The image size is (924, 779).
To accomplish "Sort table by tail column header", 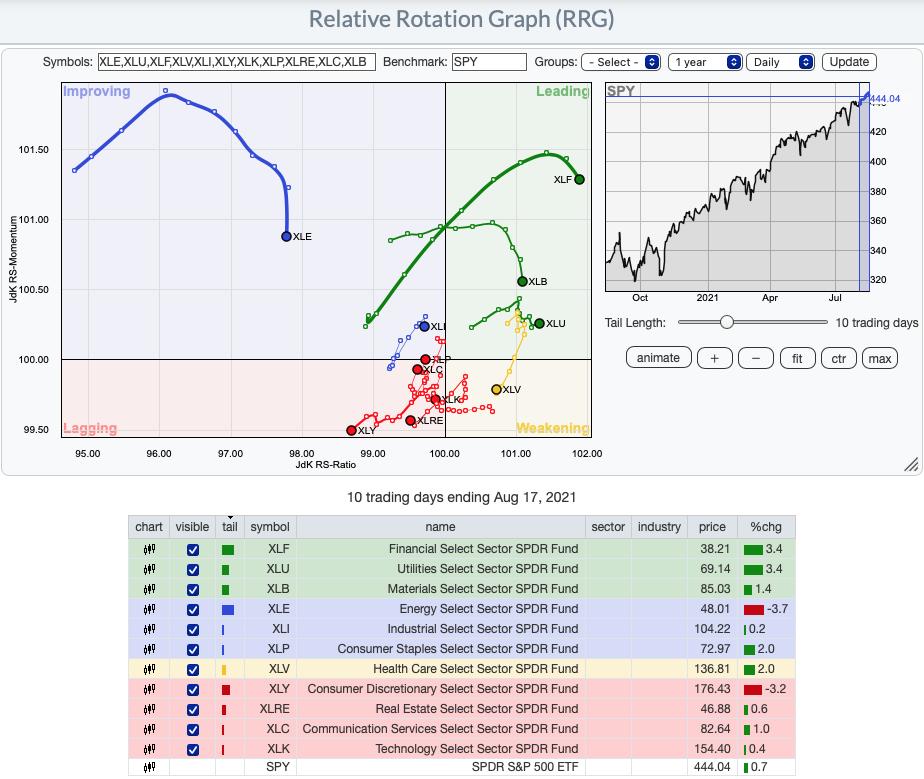I will coord(230,527).
